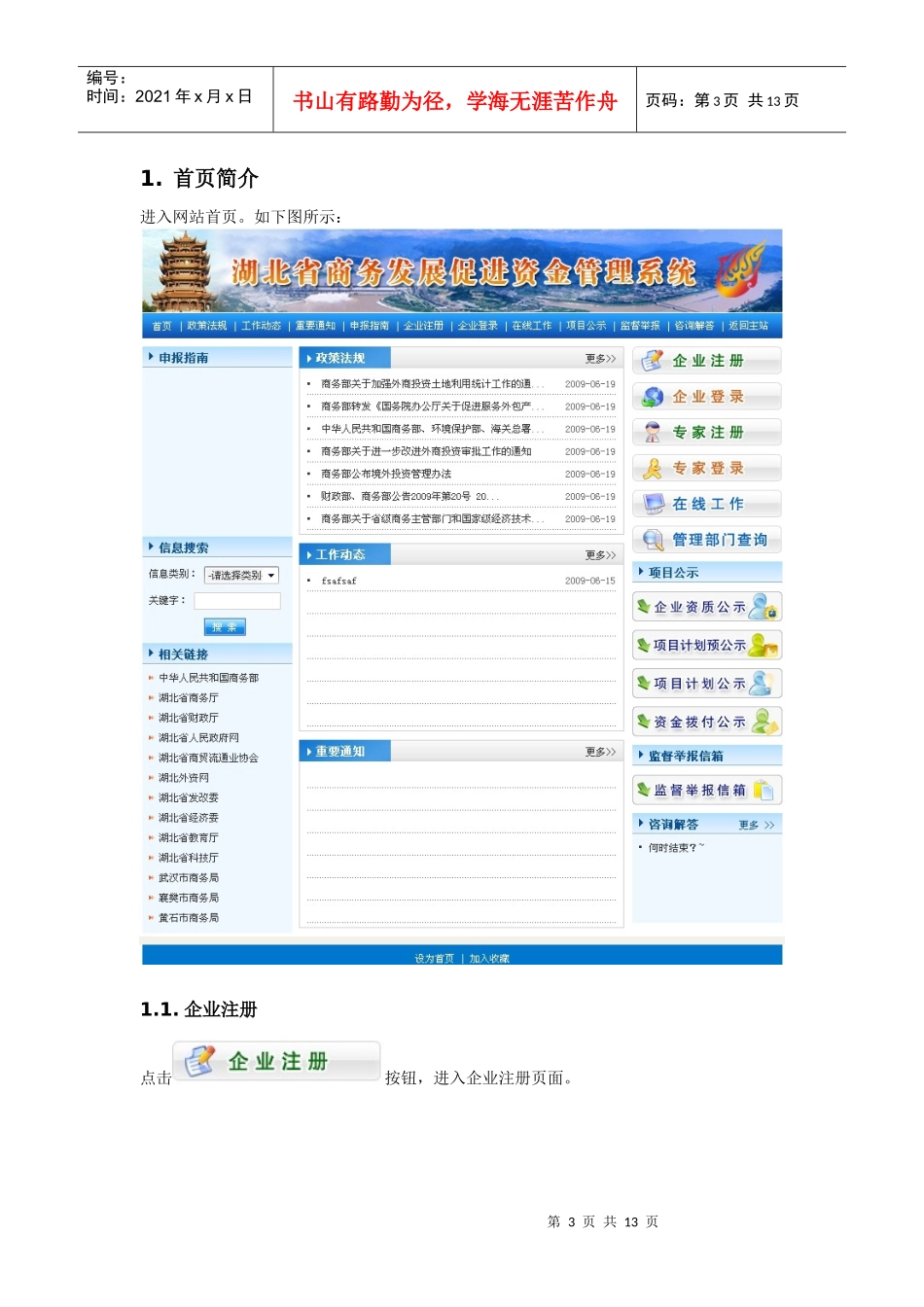
Task: Click the 资金拨付公示 user icon
Action: (764, 722)
